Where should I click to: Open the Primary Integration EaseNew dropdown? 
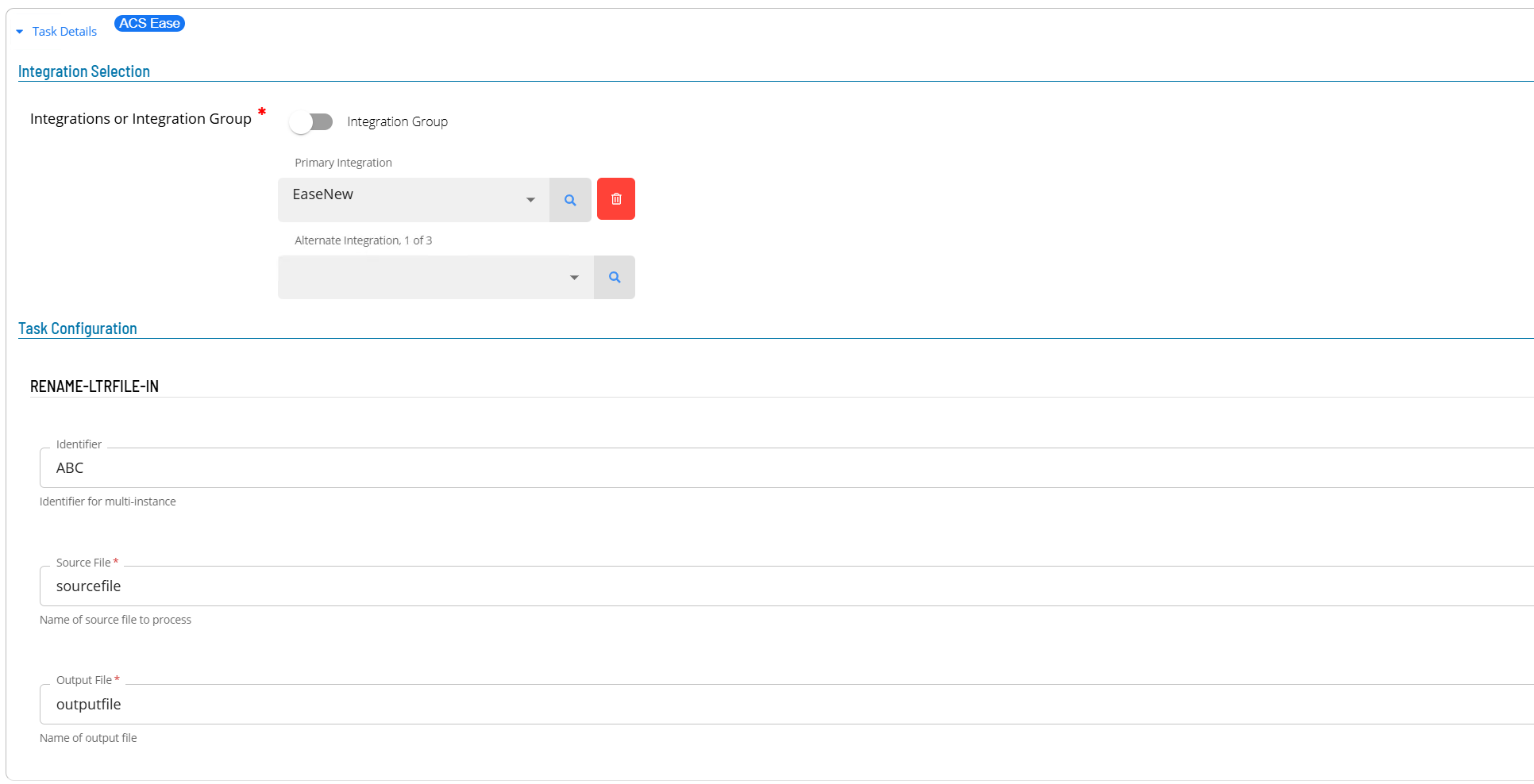(414, 199)
